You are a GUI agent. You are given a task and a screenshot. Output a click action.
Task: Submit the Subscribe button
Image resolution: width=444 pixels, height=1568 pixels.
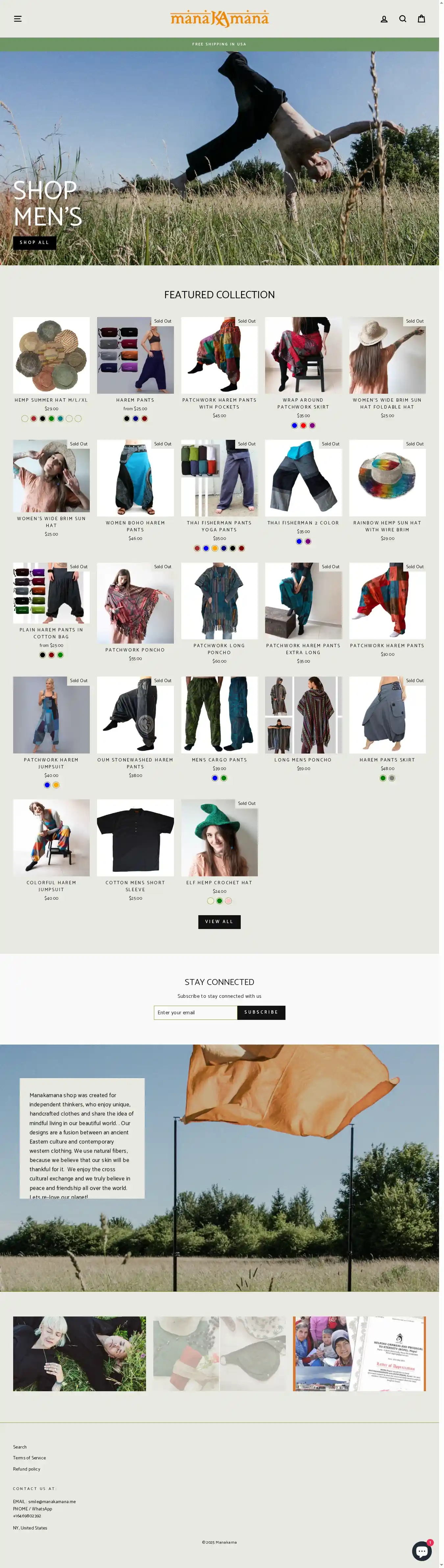point(261,1012)
